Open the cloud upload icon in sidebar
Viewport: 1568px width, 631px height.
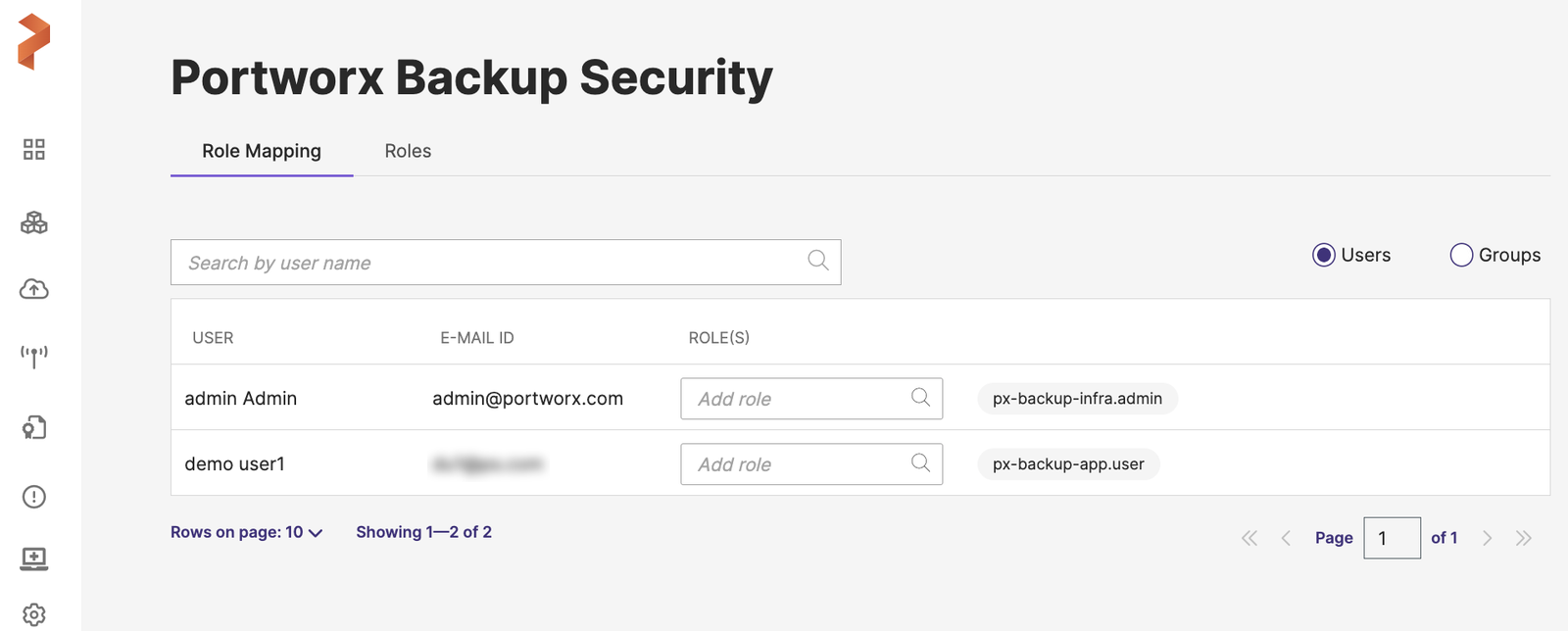34,289
